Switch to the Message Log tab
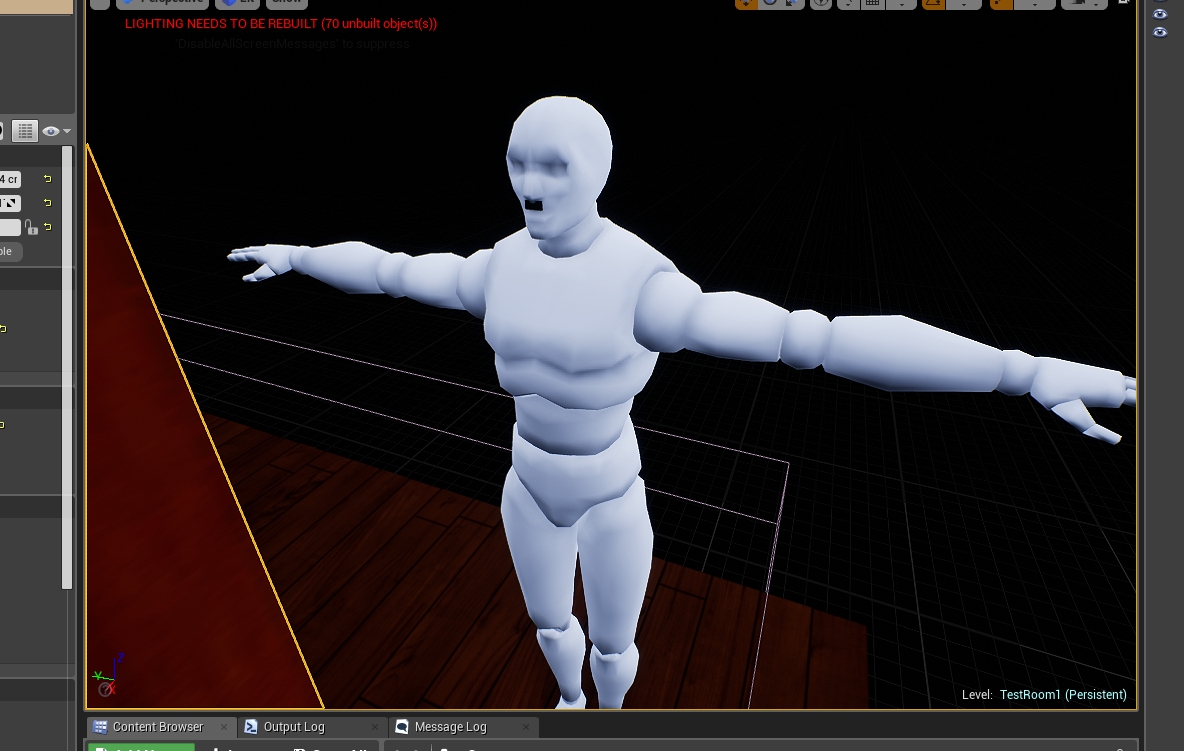This screenshot has width=1184, height=751. (x=450, y=727)
